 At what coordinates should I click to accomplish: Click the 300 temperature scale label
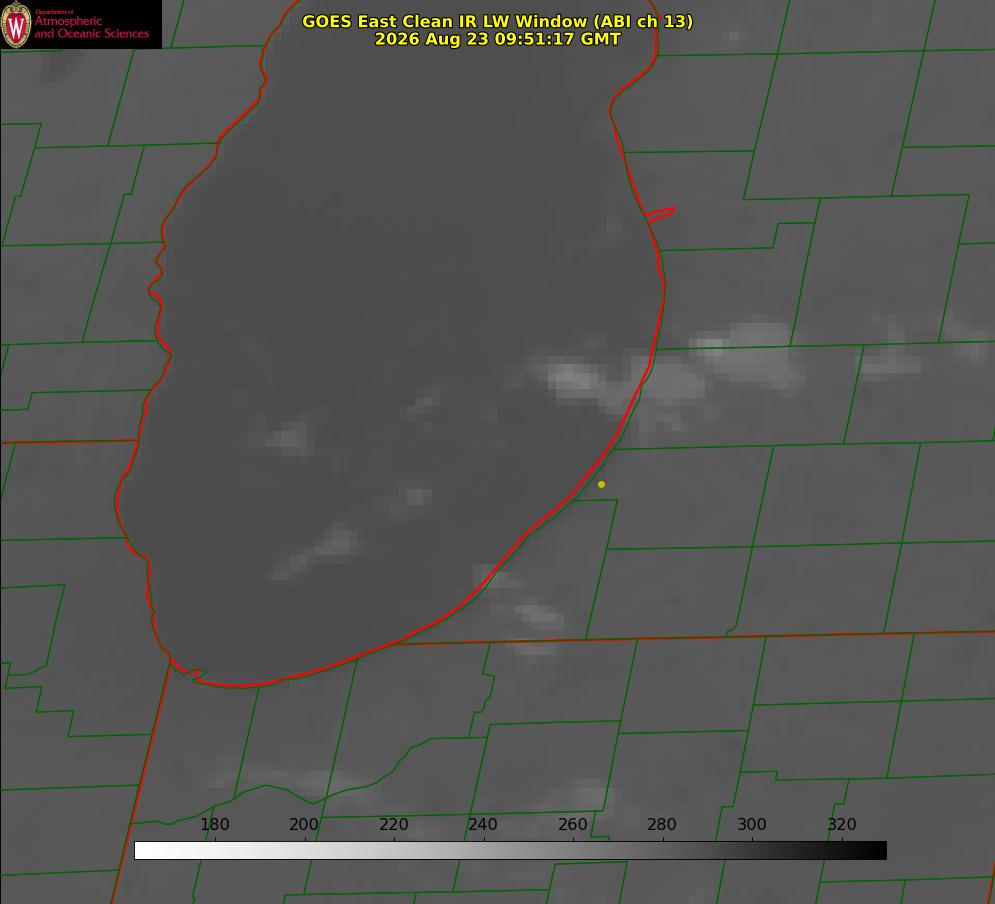(751, 824)
